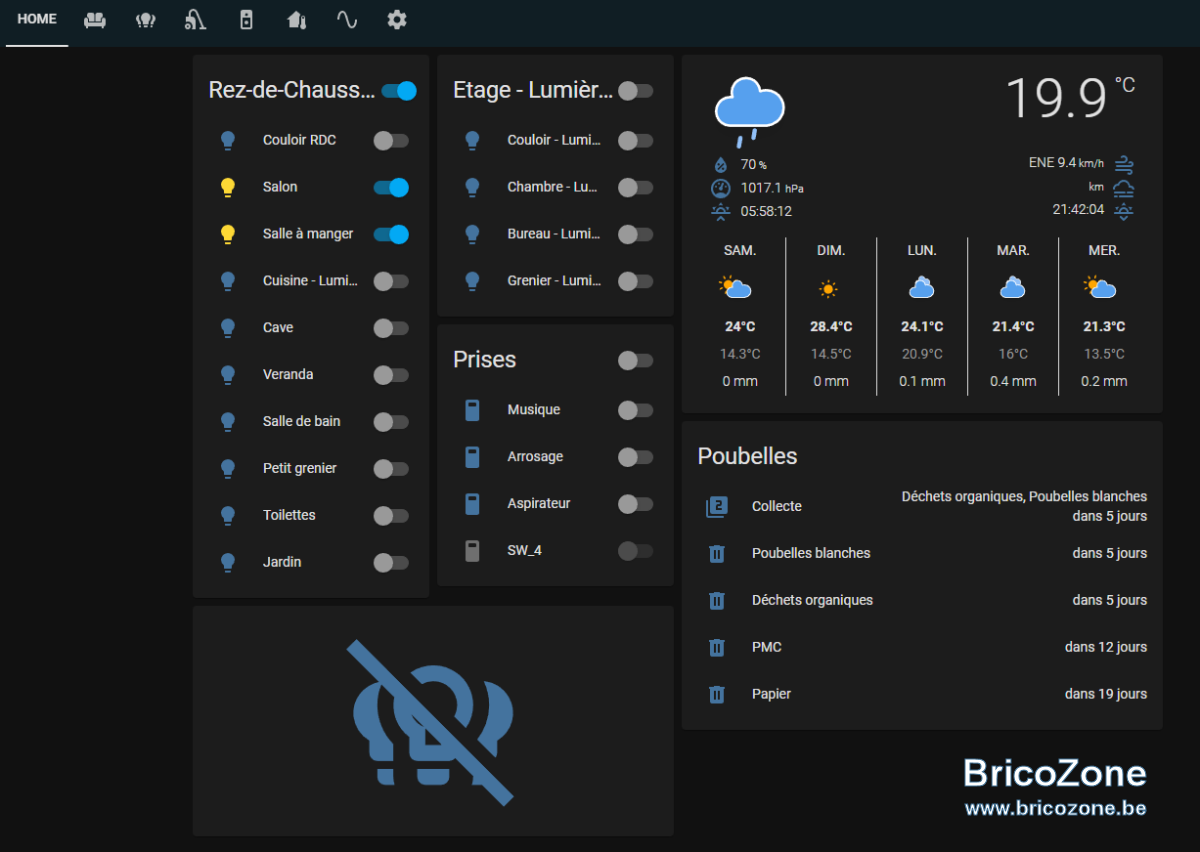Open the lightbulb group tab
The width and height of the screenshot is (1200, 852).
(146, 20)
